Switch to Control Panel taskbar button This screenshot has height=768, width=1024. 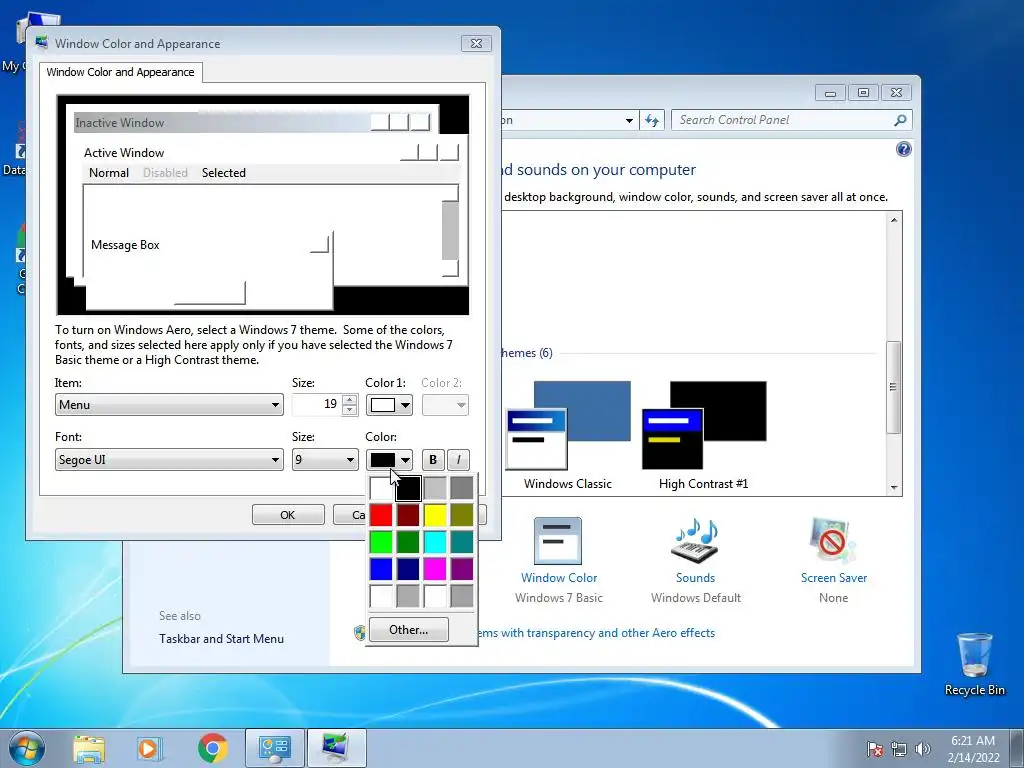[x=275, y=748]
